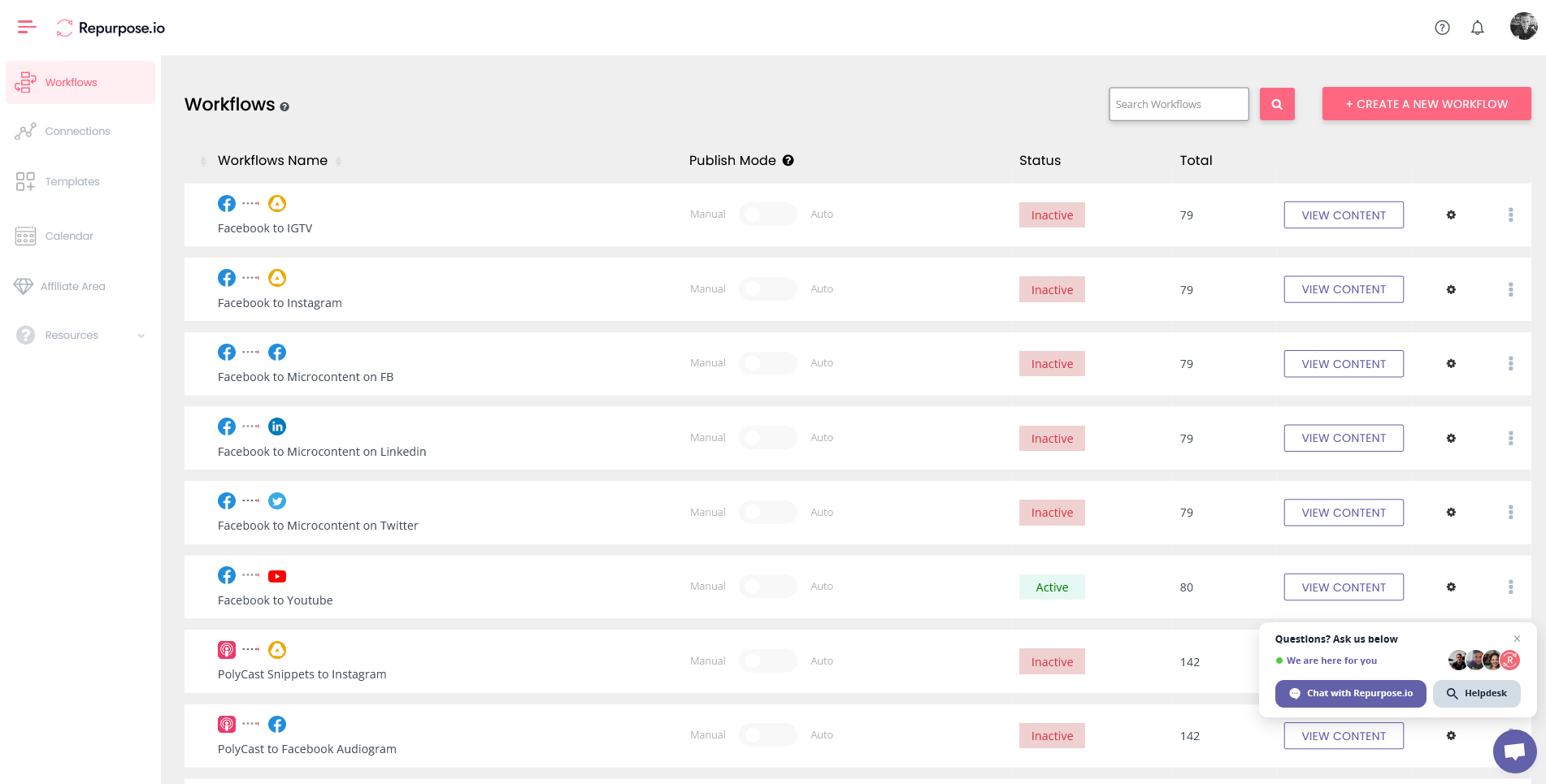Go to Connections in the sidebar
This screenshot has width=1546, height=784.
click(77, 132)
